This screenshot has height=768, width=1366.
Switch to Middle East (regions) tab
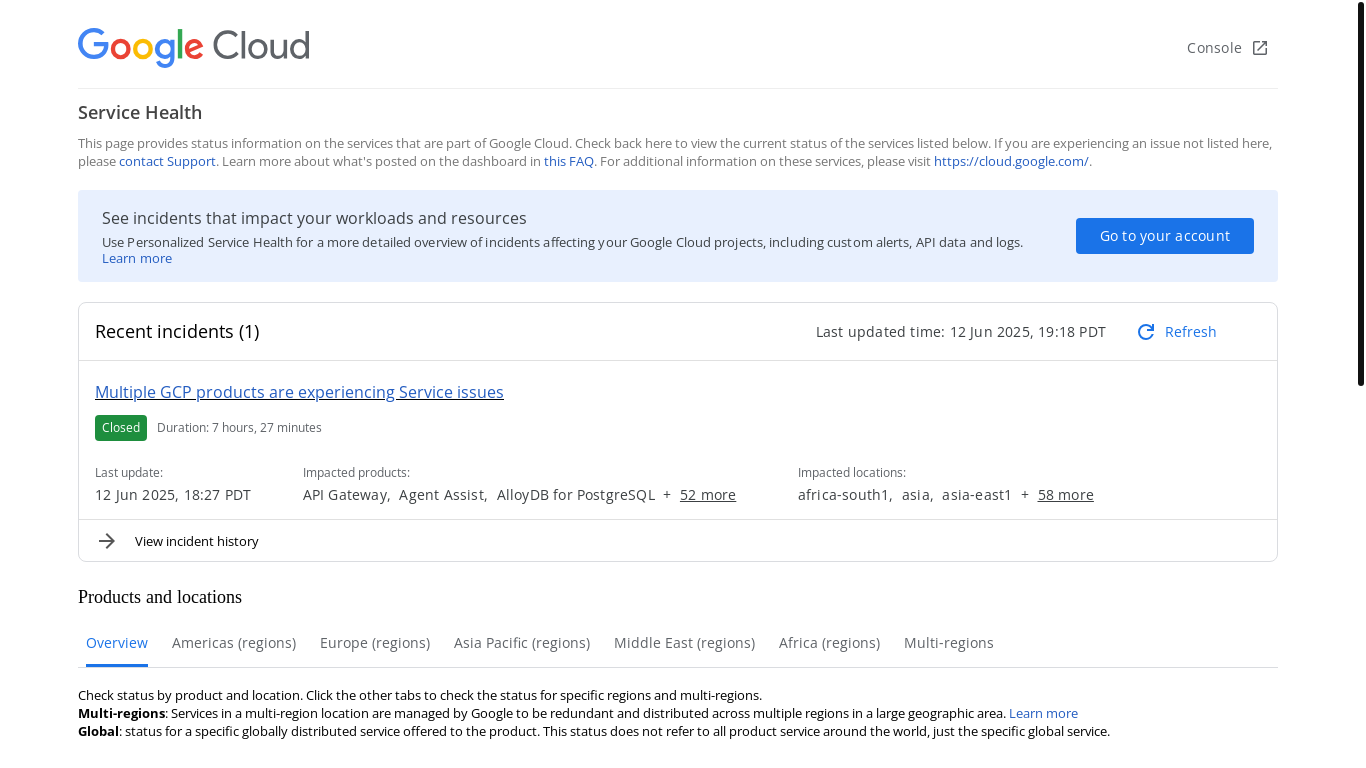[x=684, y=643]
